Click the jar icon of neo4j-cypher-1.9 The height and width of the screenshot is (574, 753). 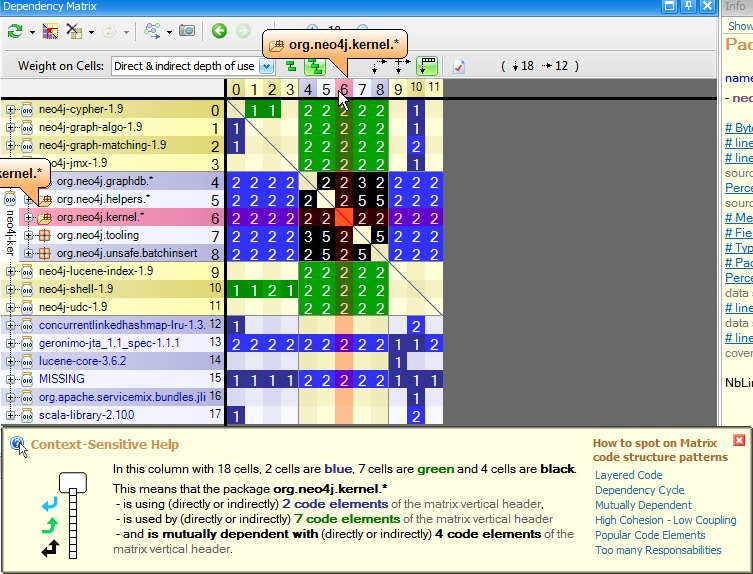pyautogui.click(x=27, y=110)
